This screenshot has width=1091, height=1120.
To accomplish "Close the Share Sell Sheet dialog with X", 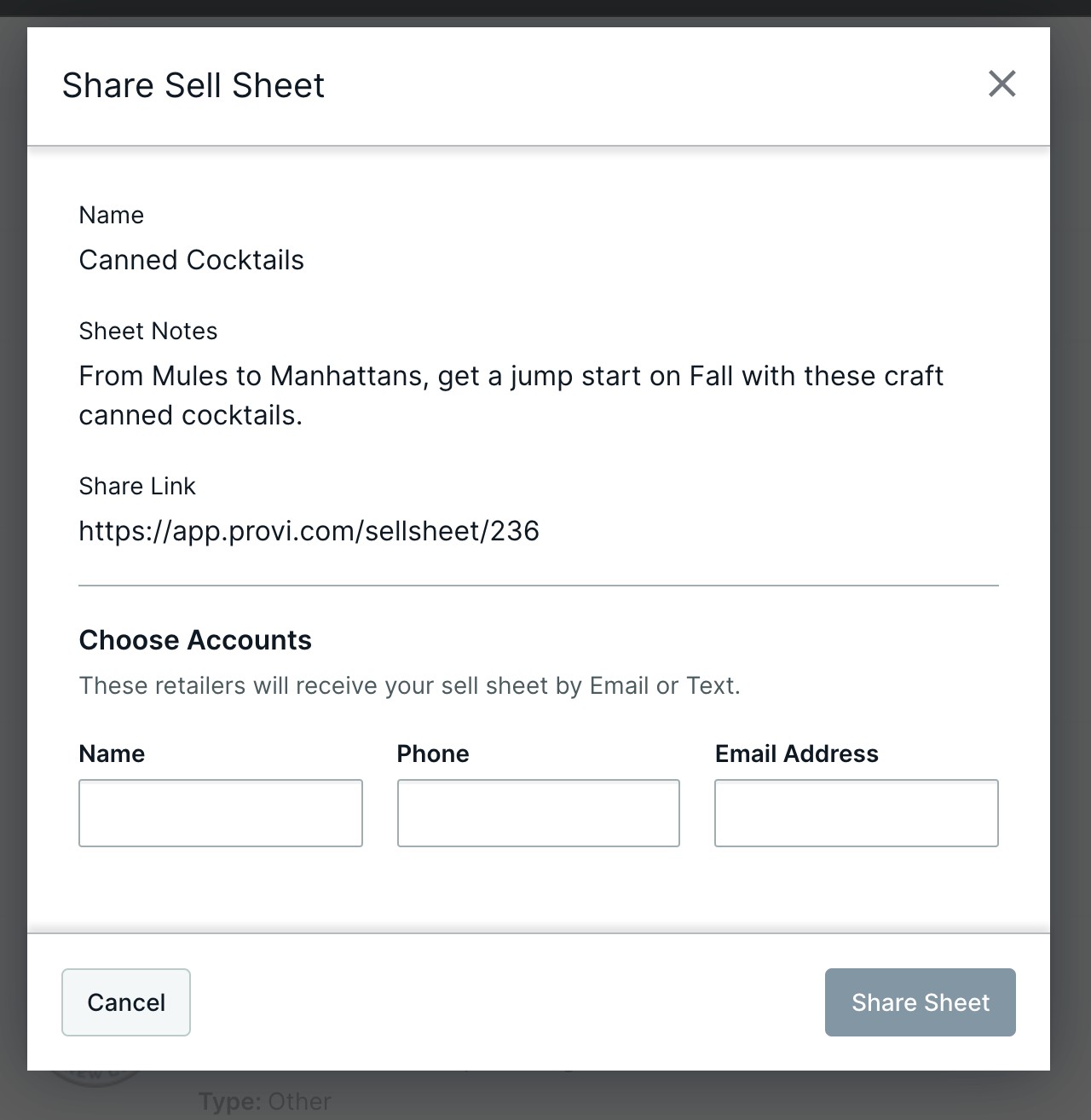I will tap(1002, 84).
